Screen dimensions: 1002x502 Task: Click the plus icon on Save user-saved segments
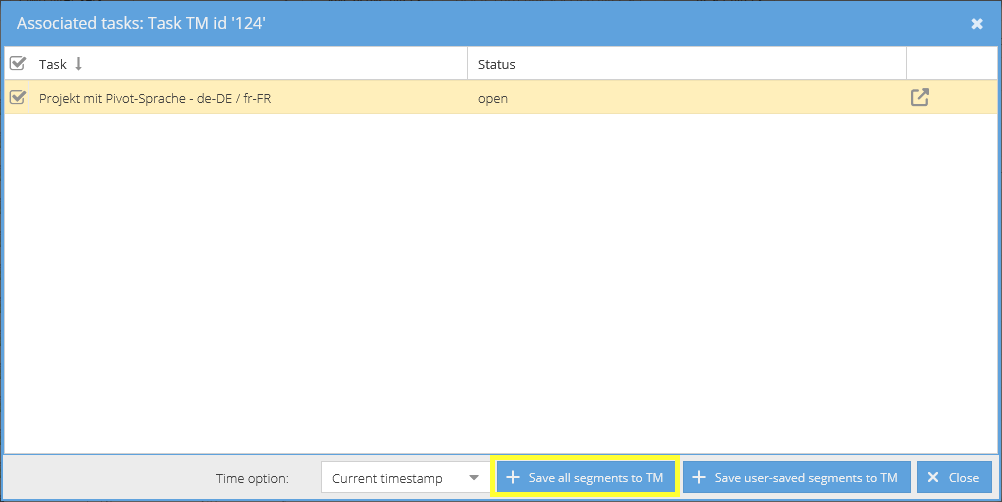[699, 478]
